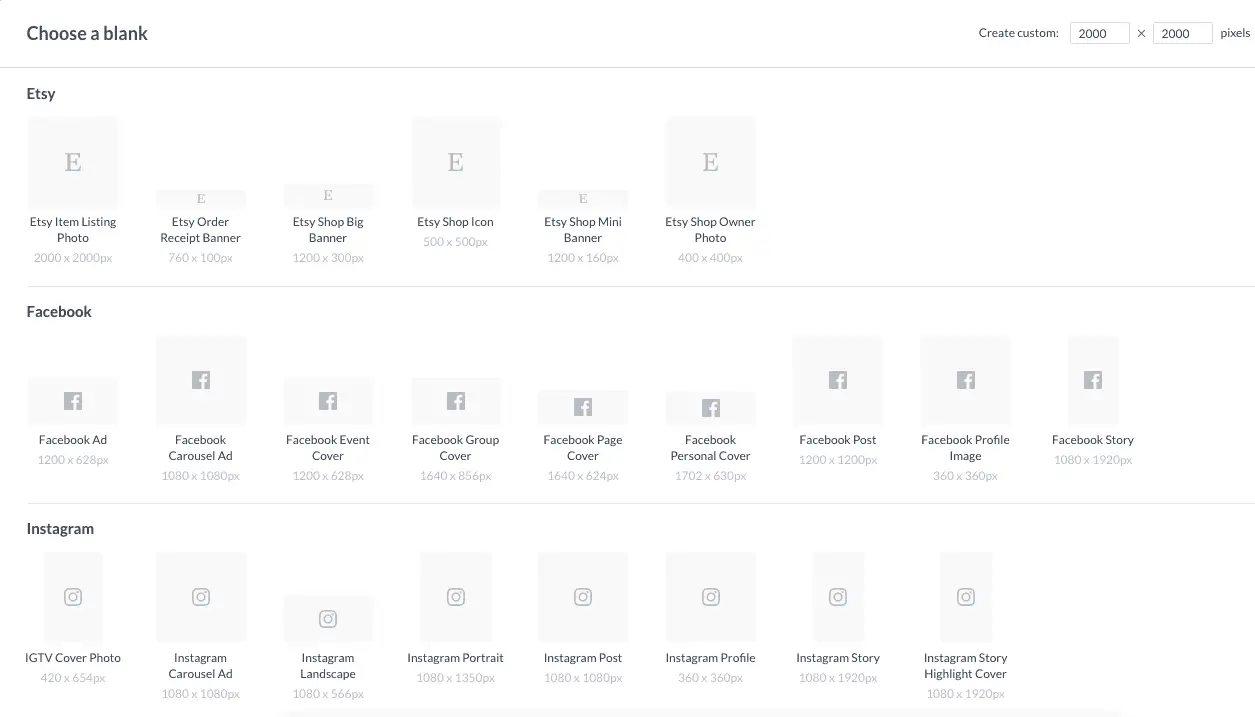Click the custom height input field
Screen dimensions: 1255x717
pos(1182,33)
